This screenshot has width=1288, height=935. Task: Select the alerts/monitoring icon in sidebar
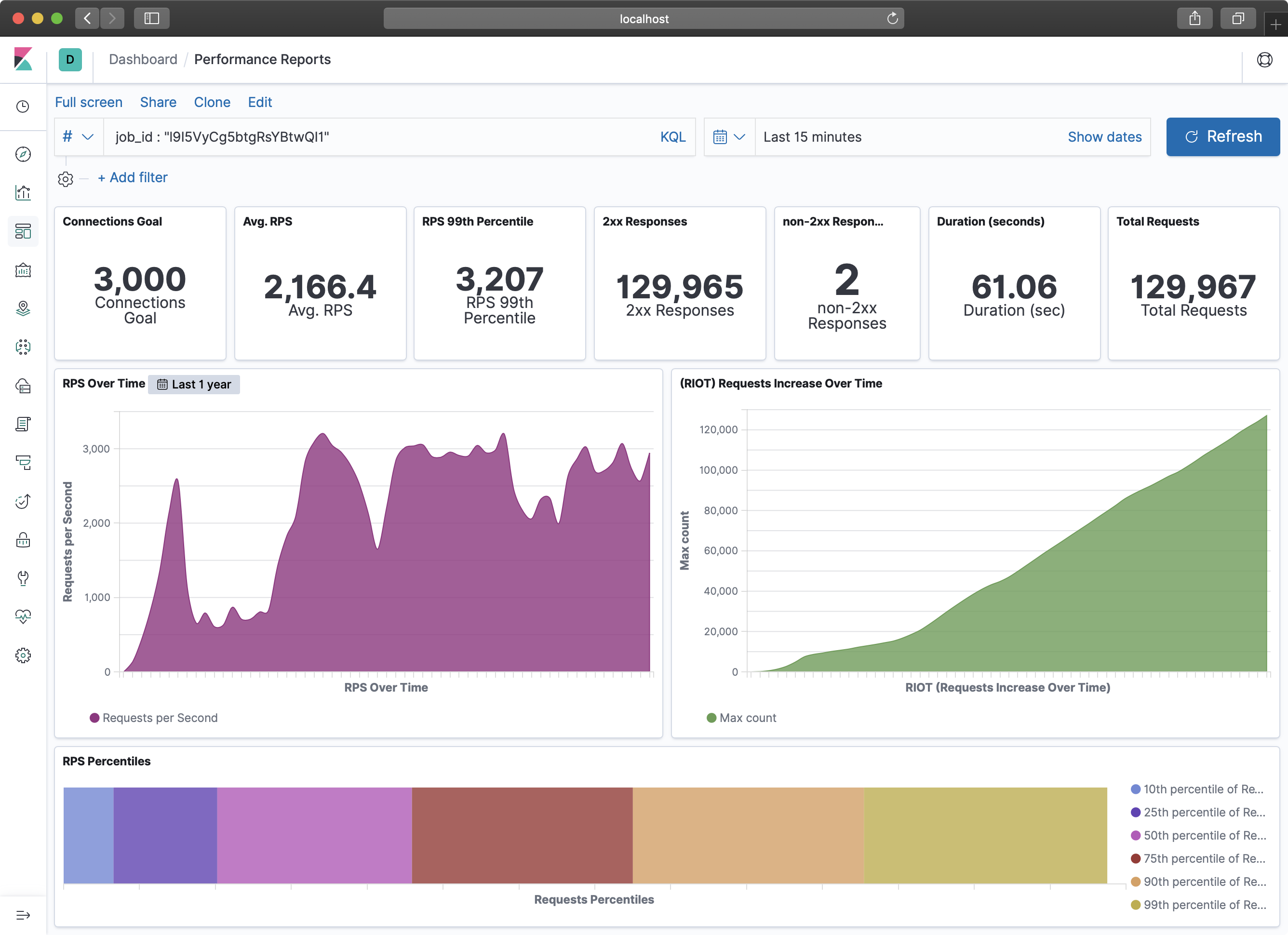25,617
